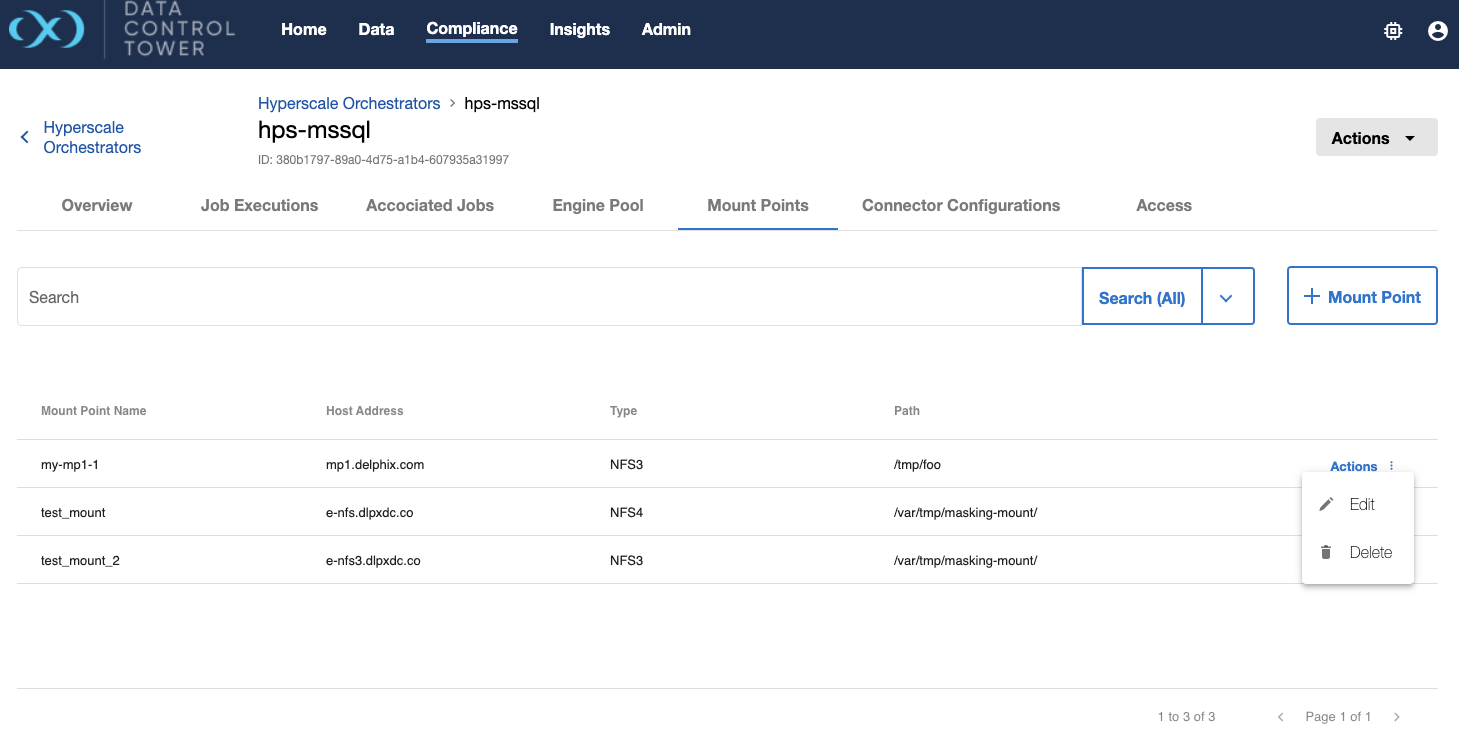
Task: Click the back chevron beside Hyperscale Orchestrators
Action: [x=25, y=137]
